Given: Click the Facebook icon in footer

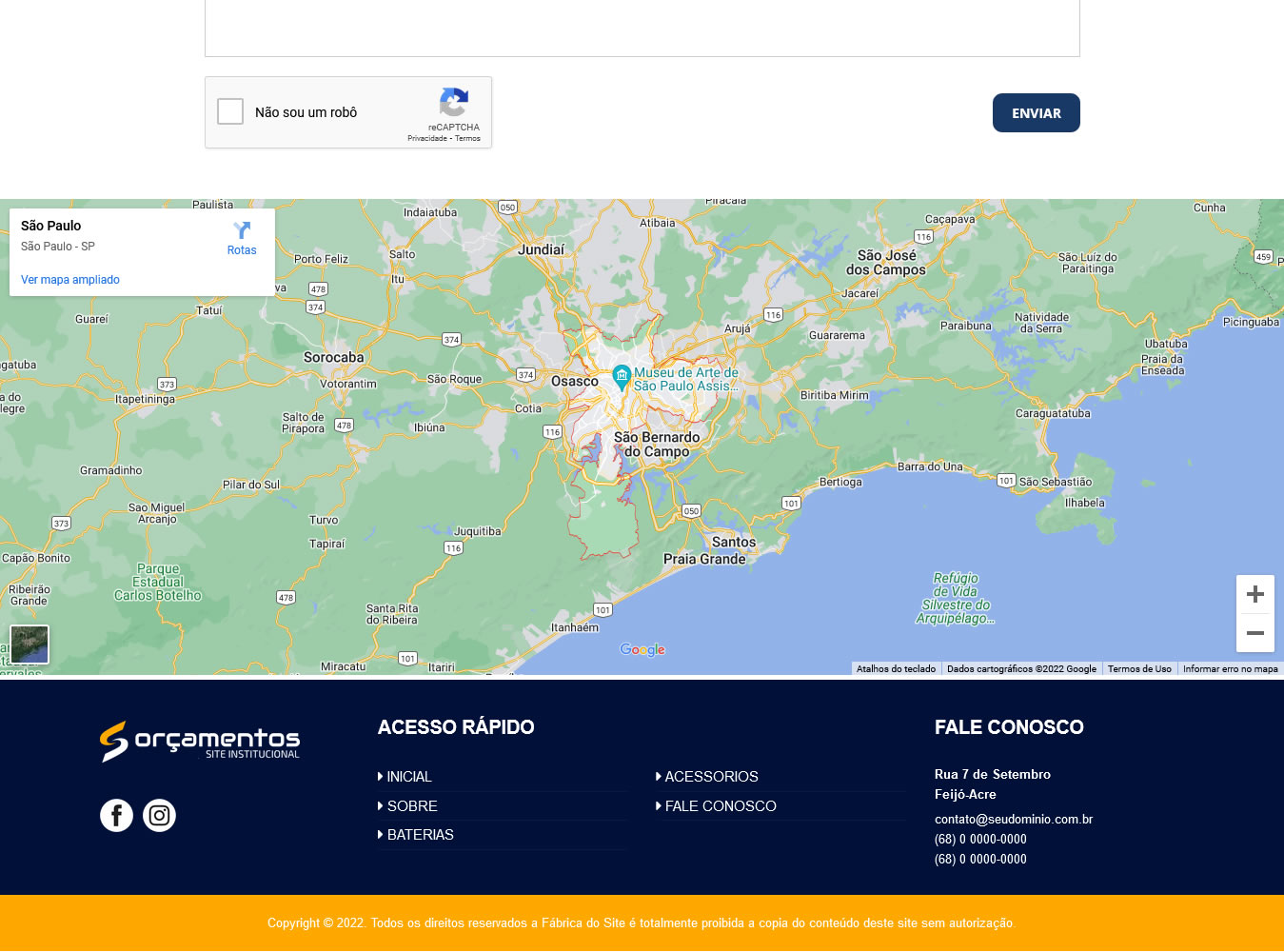Looking at the screenshot, I should pyautogui.click(x=116, y=816).
